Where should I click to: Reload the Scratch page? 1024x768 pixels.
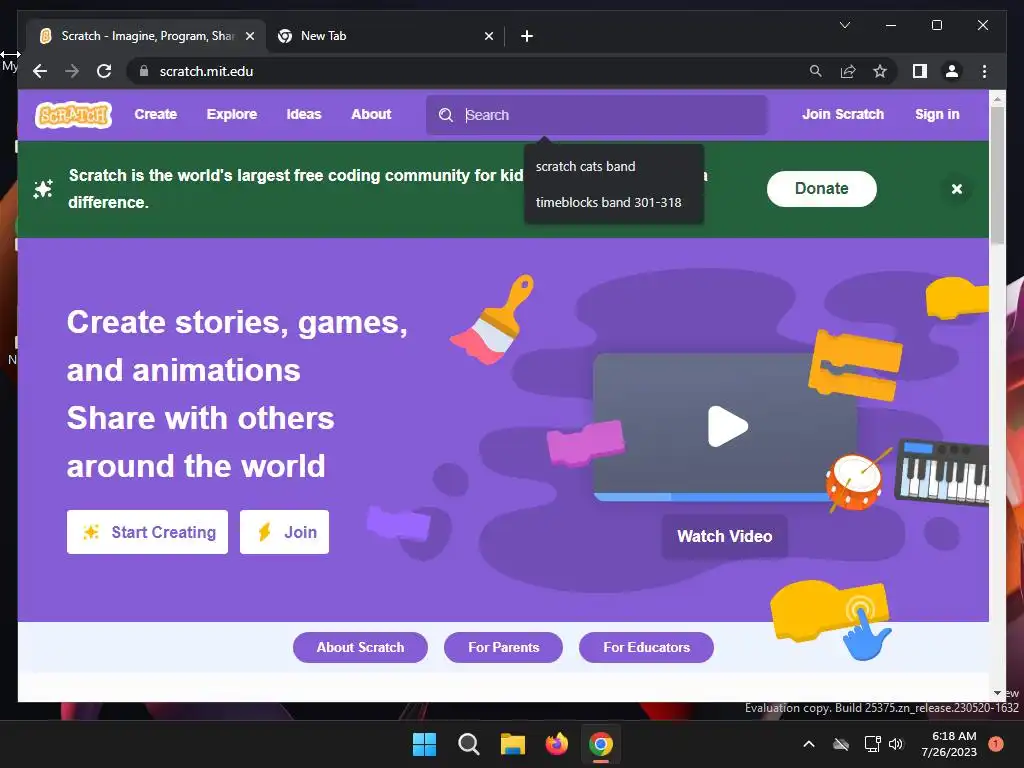[x=104, y=71]
